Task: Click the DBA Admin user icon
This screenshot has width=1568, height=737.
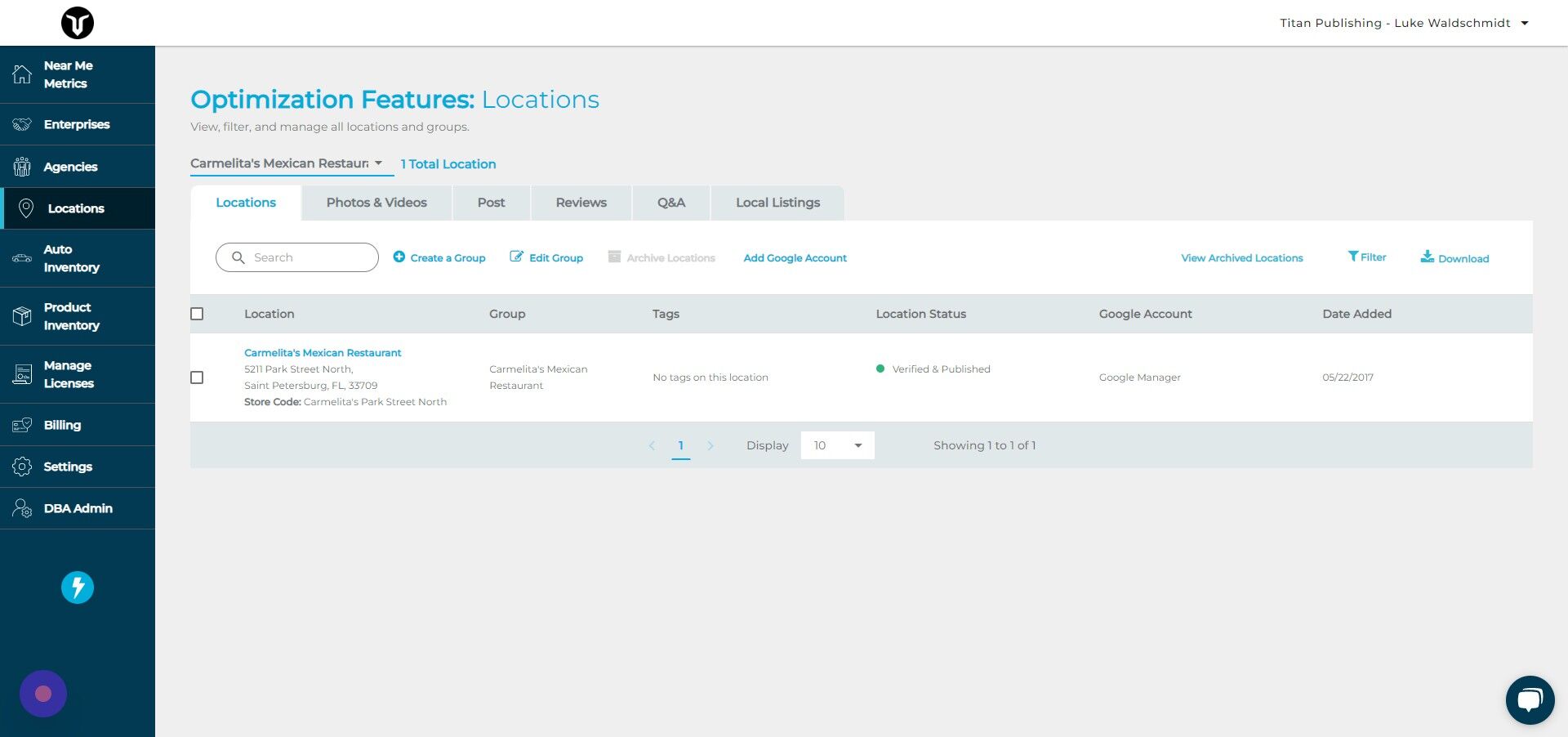Action: [x=22, y=508]
